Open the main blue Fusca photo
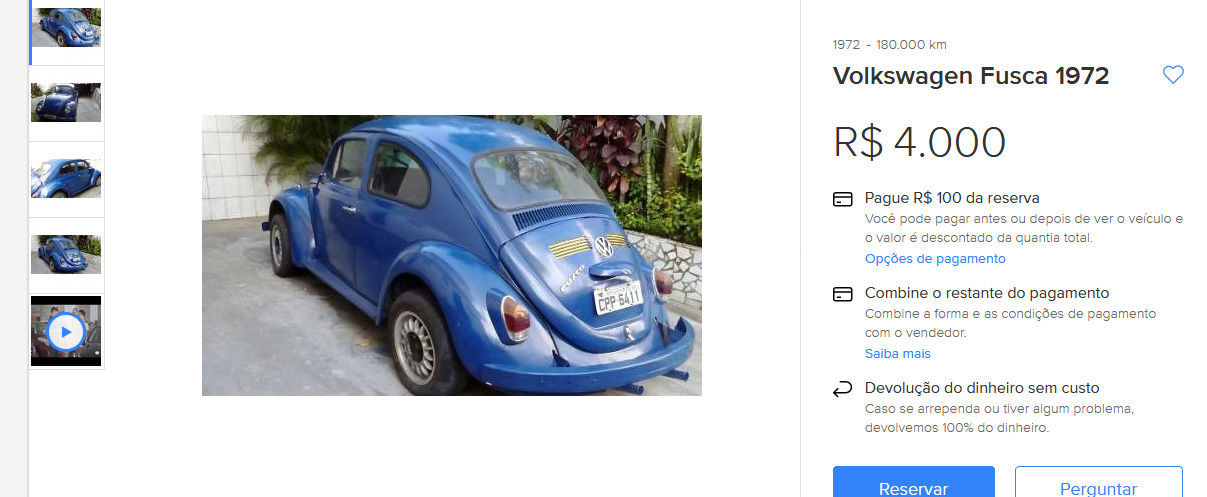The width and height of the screenshot is (1207, 497). [452, 255]
